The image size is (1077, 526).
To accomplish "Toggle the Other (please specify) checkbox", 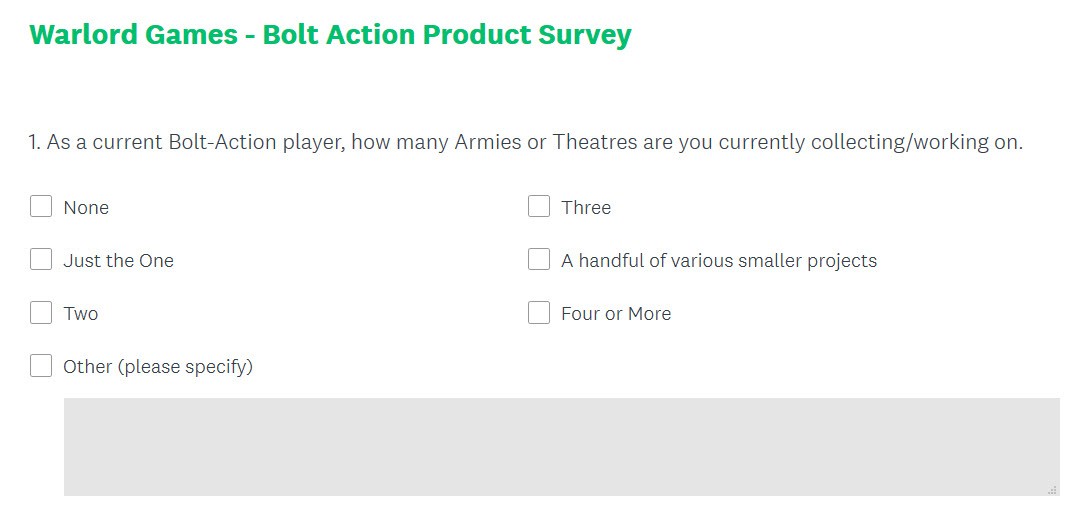I will 41,366.
